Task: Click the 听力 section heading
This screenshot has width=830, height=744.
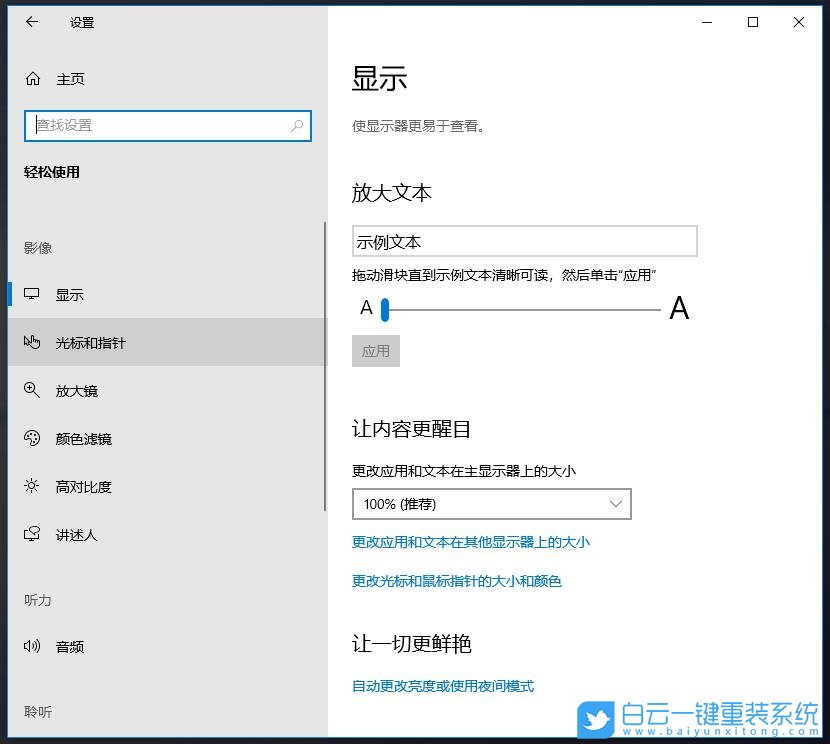Action: [x=37, y=600]
